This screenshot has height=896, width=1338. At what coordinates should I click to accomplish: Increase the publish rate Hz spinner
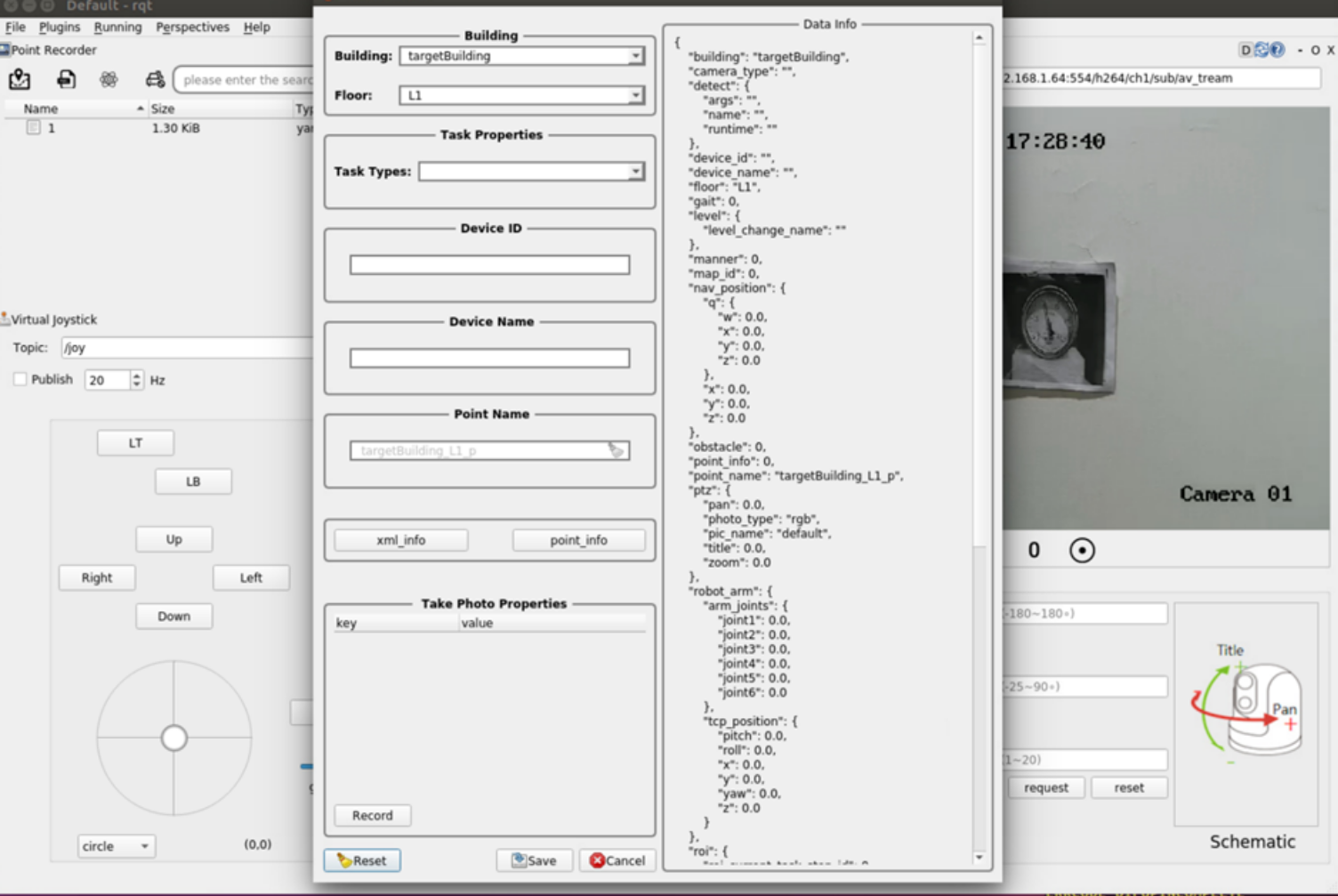[x=136, y=375]
